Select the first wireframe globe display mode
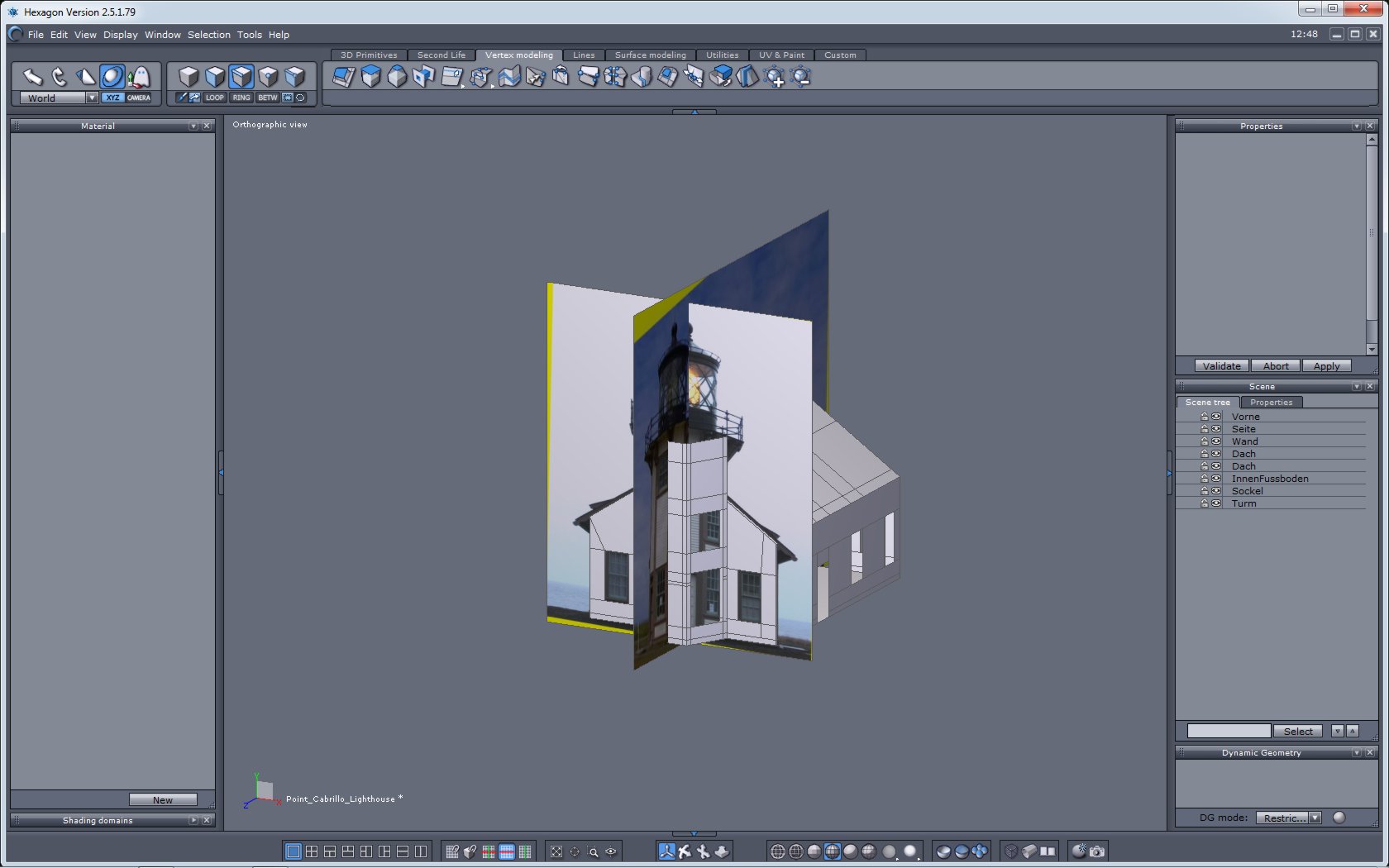Screen dimensions: 1389x868 tap(777, 851)
